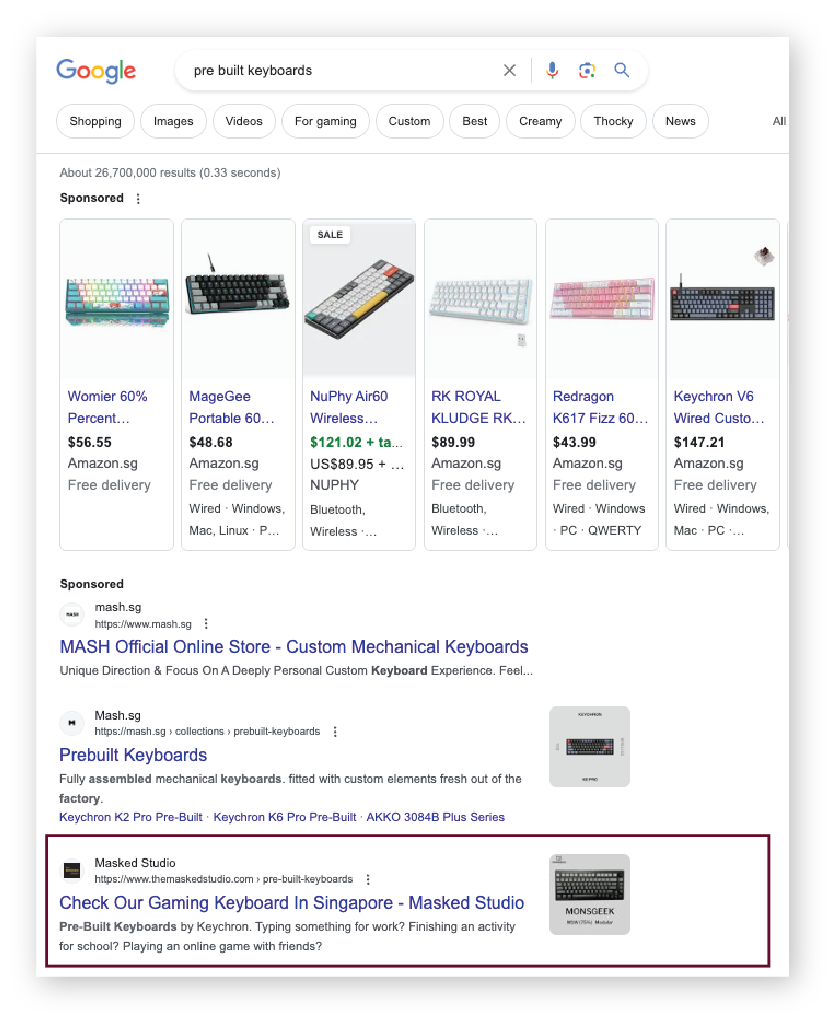This screenshot has width=836, height=1024.
Task: Open Google Lens image search icon
Action: click(587, 70)
